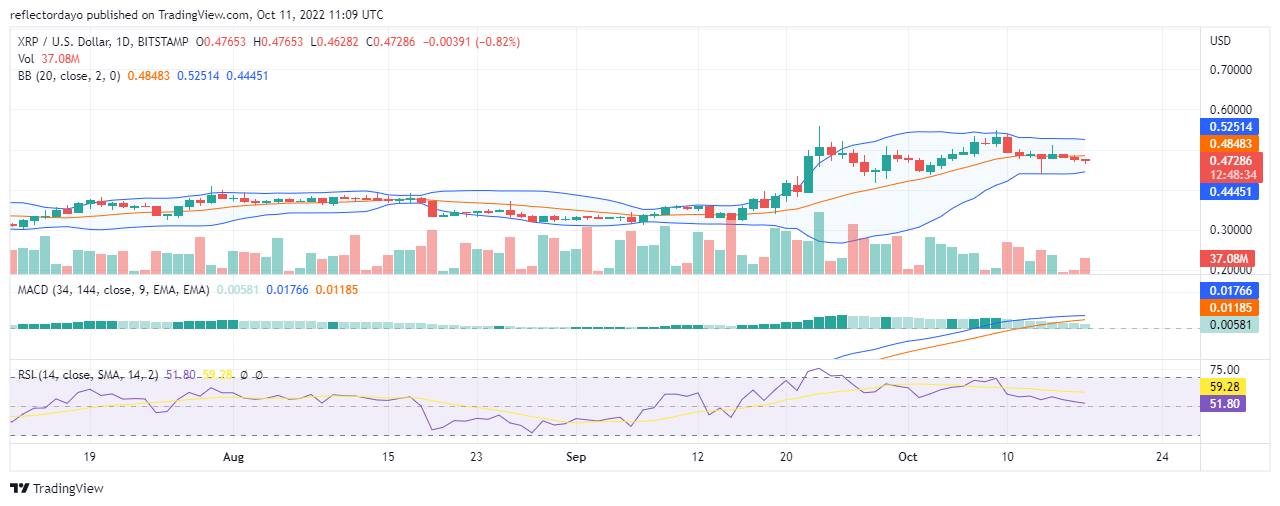The width and height of the screenshot is (1280, 506).
Task: Click the blue 0.52514 upper band price label
Action: [x=1230, y=127]
